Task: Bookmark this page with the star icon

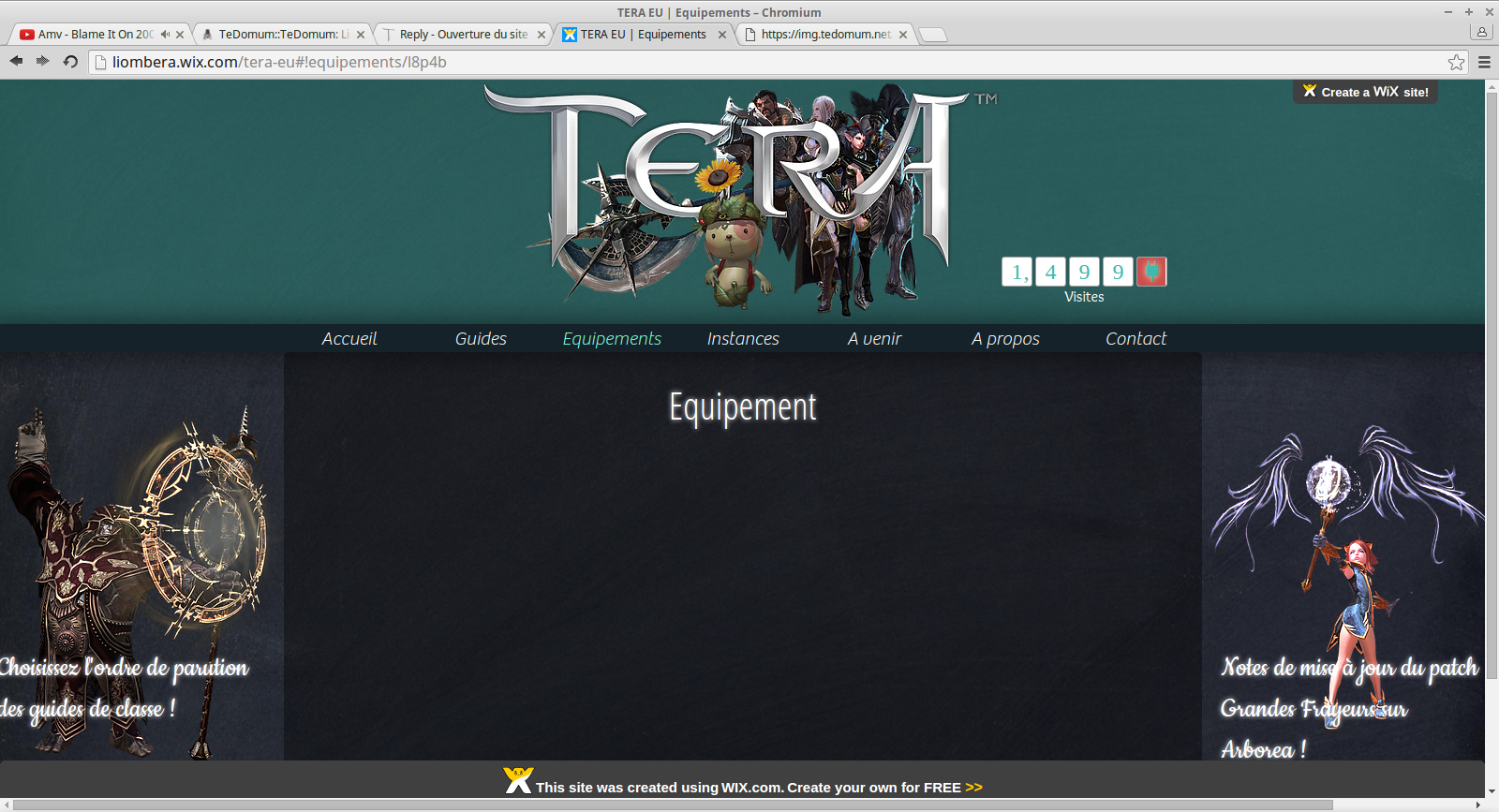Action: (1456, 62)
